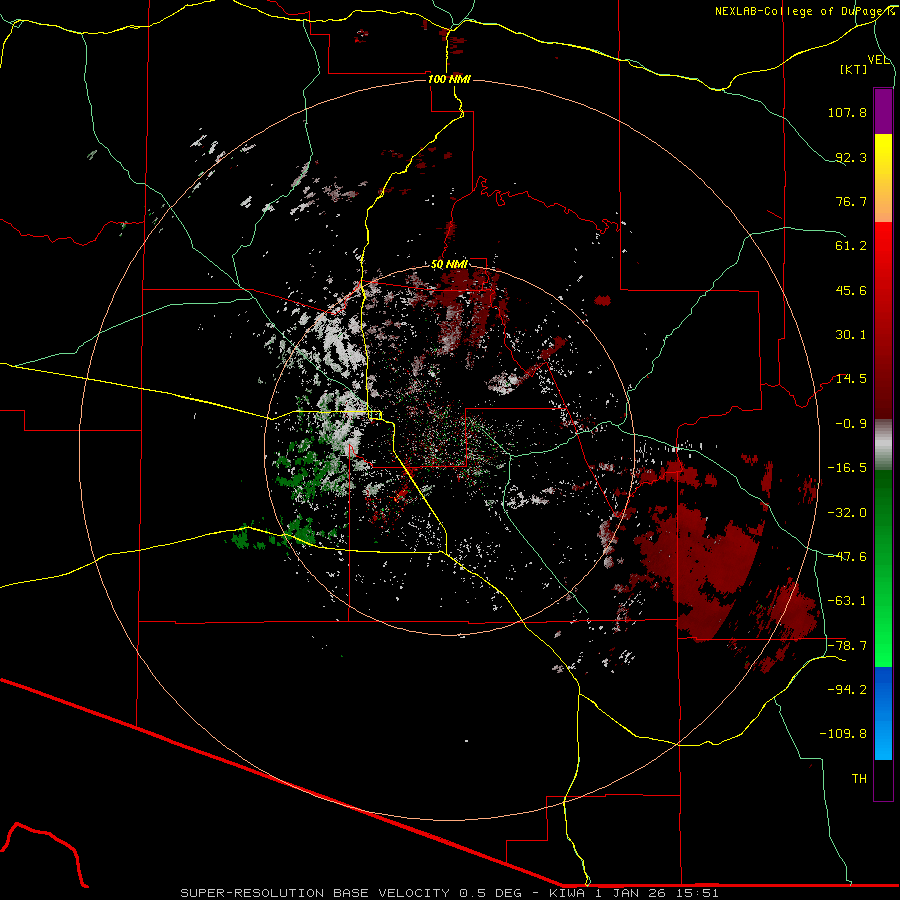900x900 pixels.
Task: Select the 107.8 velocity scale value
Action: click(x=847, y=112)
